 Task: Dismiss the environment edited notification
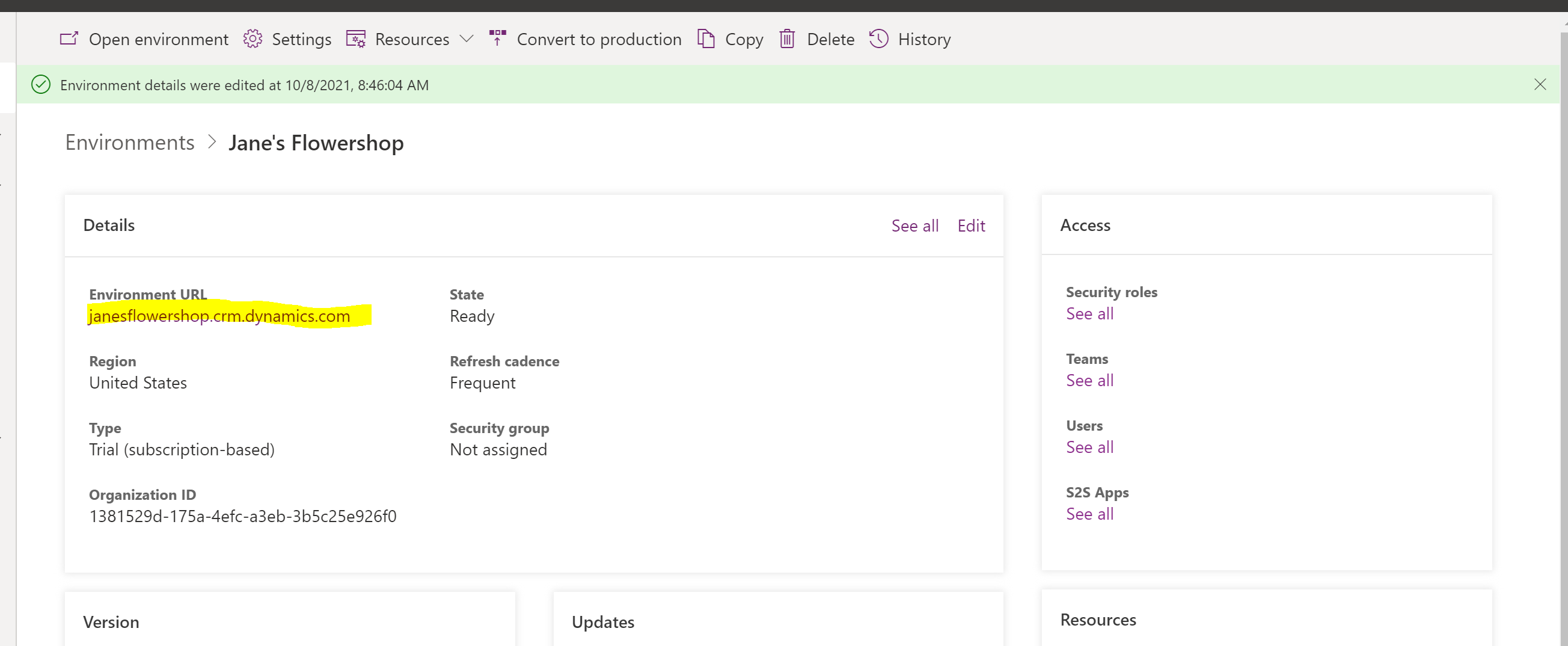click(x=1540, y=85)
